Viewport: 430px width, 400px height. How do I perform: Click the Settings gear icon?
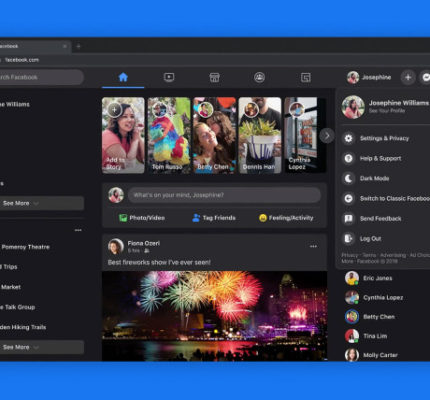coord(348,138)
